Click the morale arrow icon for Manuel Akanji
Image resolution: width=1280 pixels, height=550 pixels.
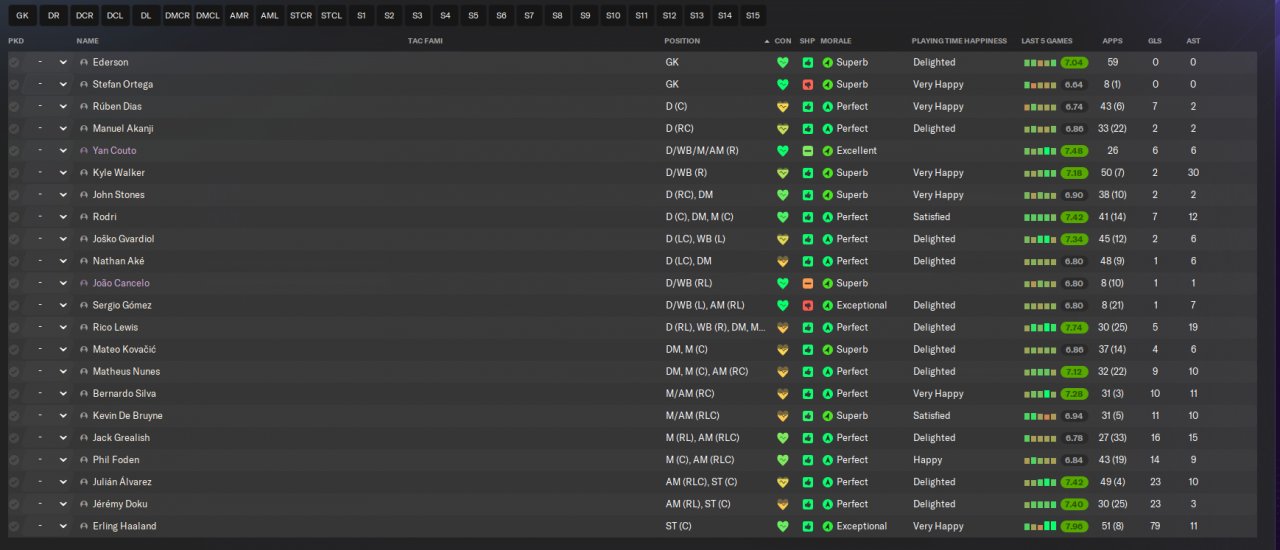[x=827, y=128]
